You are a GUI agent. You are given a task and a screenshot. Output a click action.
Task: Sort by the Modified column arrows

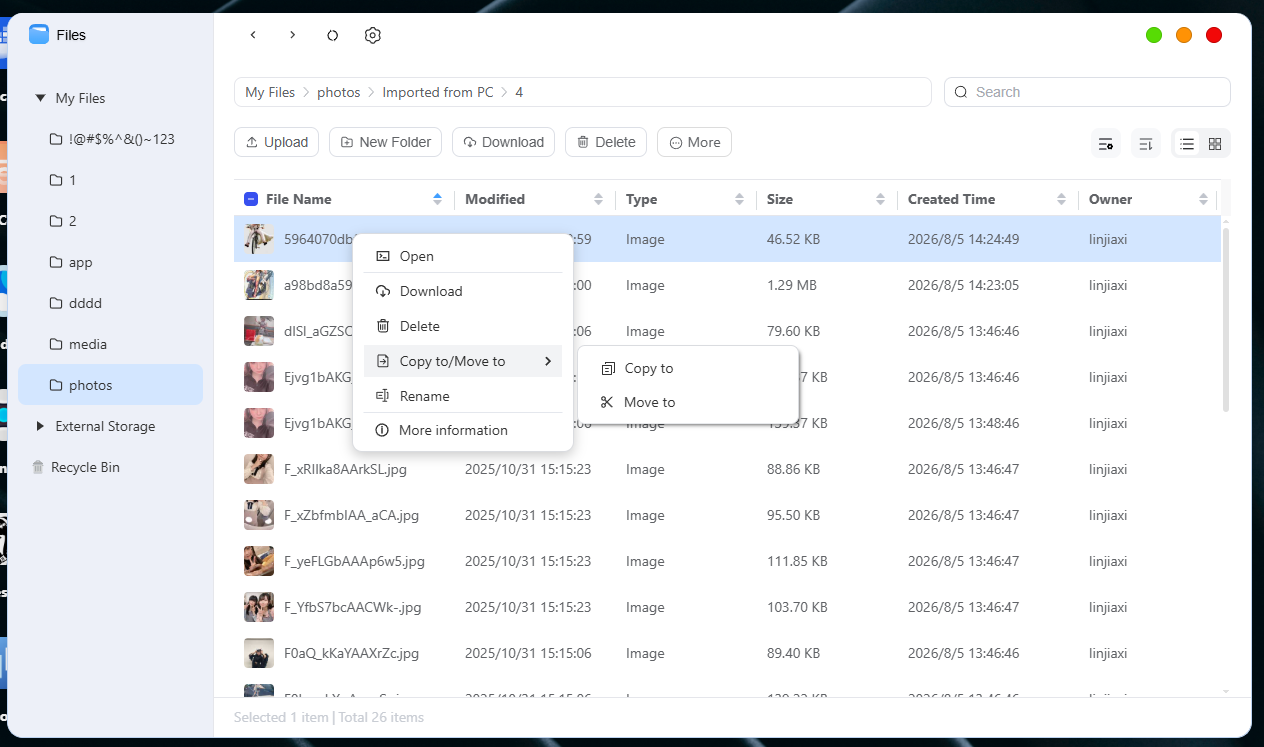click(598, 199)
